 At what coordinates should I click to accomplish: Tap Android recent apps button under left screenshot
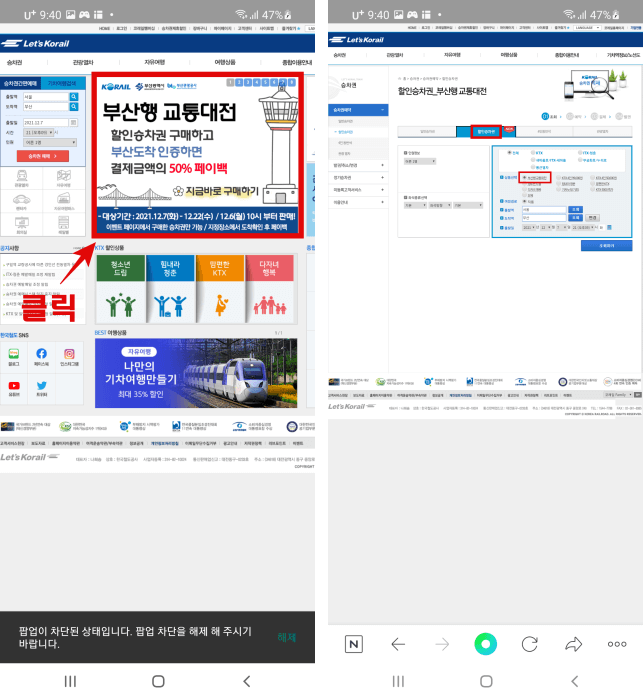[70, 681]
